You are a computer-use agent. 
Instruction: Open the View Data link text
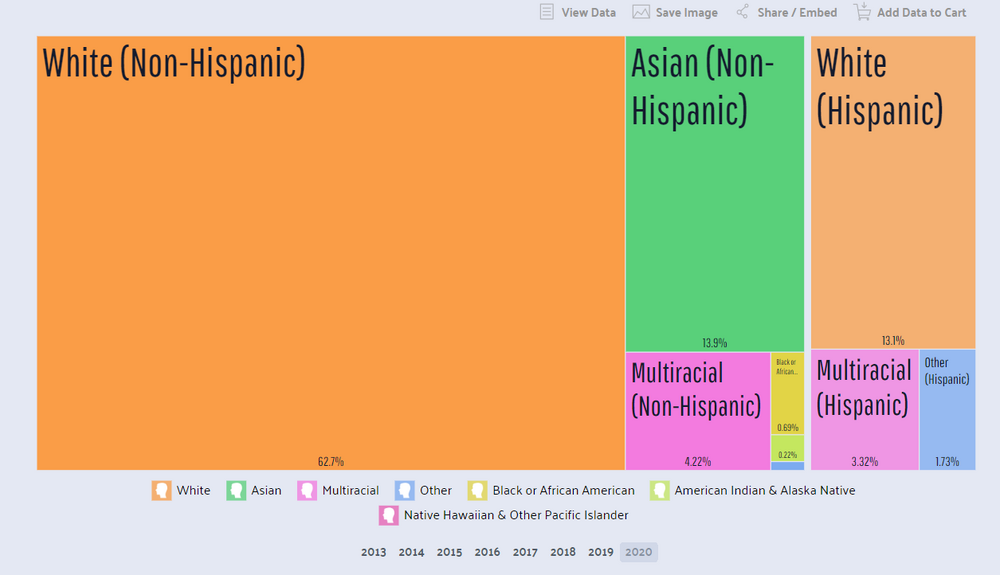(589, 13)
